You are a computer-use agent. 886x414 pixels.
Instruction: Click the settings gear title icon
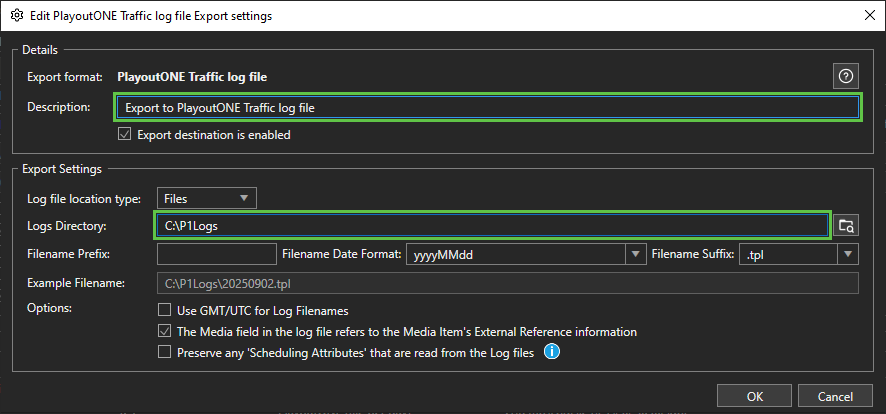17,16
